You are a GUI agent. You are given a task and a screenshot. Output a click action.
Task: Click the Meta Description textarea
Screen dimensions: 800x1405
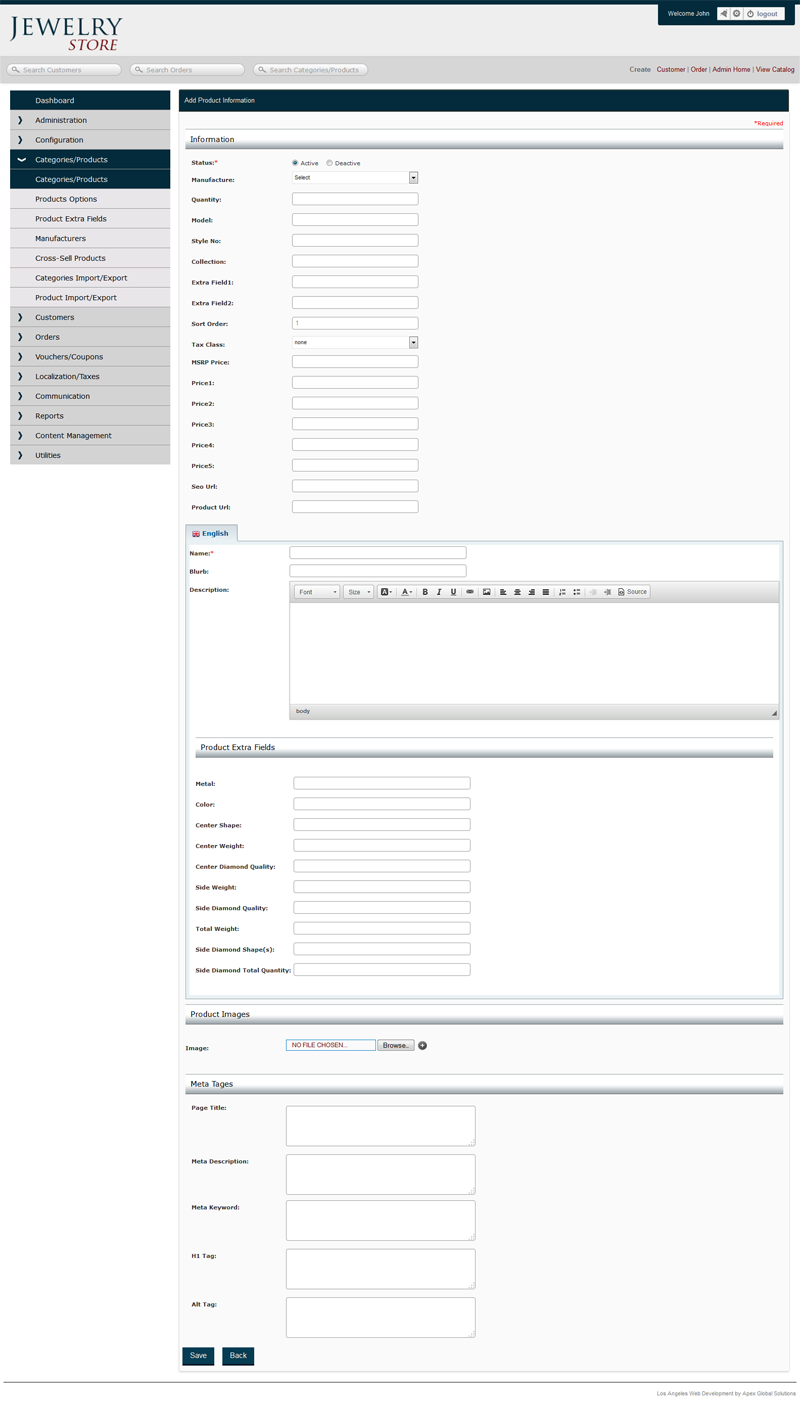381,1174
